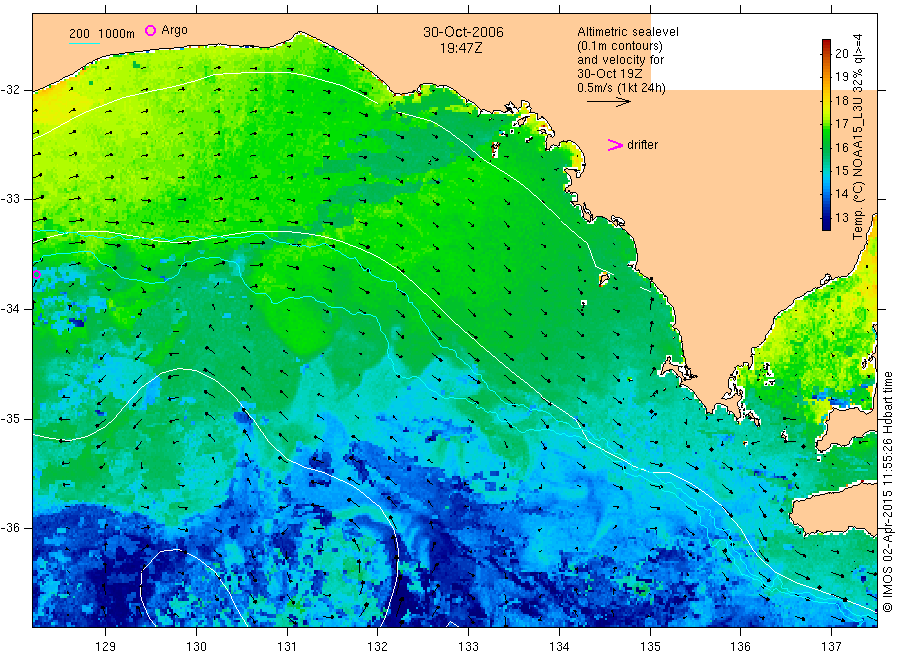This screenshot has height=660, width=900.
Task: Click the latitude axis label -33
Action: 10,199
